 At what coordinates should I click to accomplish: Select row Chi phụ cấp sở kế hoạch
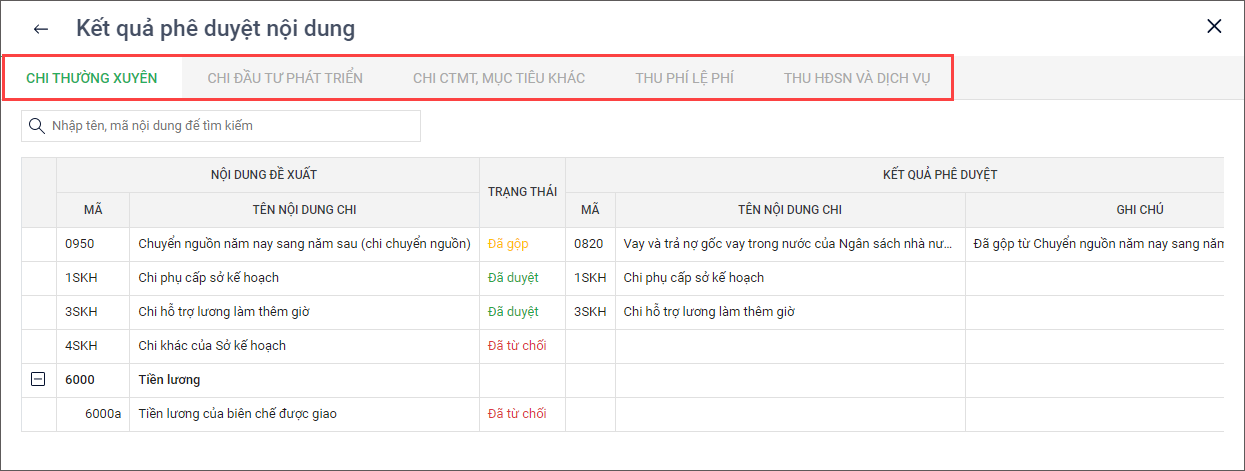[x=208, y=277]
